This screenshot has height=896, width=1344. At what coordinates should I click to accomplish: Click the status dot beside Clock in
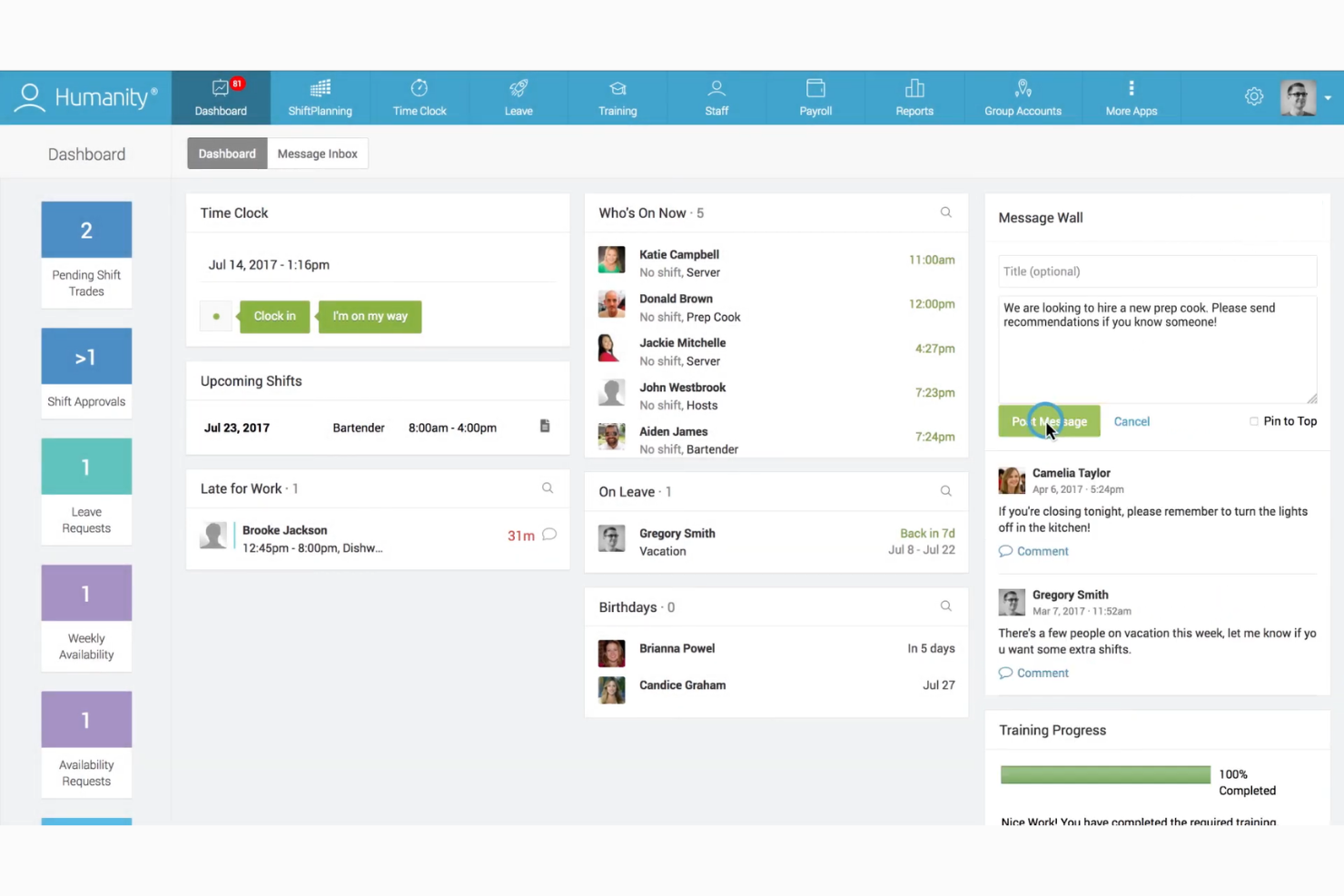point(216,316)
